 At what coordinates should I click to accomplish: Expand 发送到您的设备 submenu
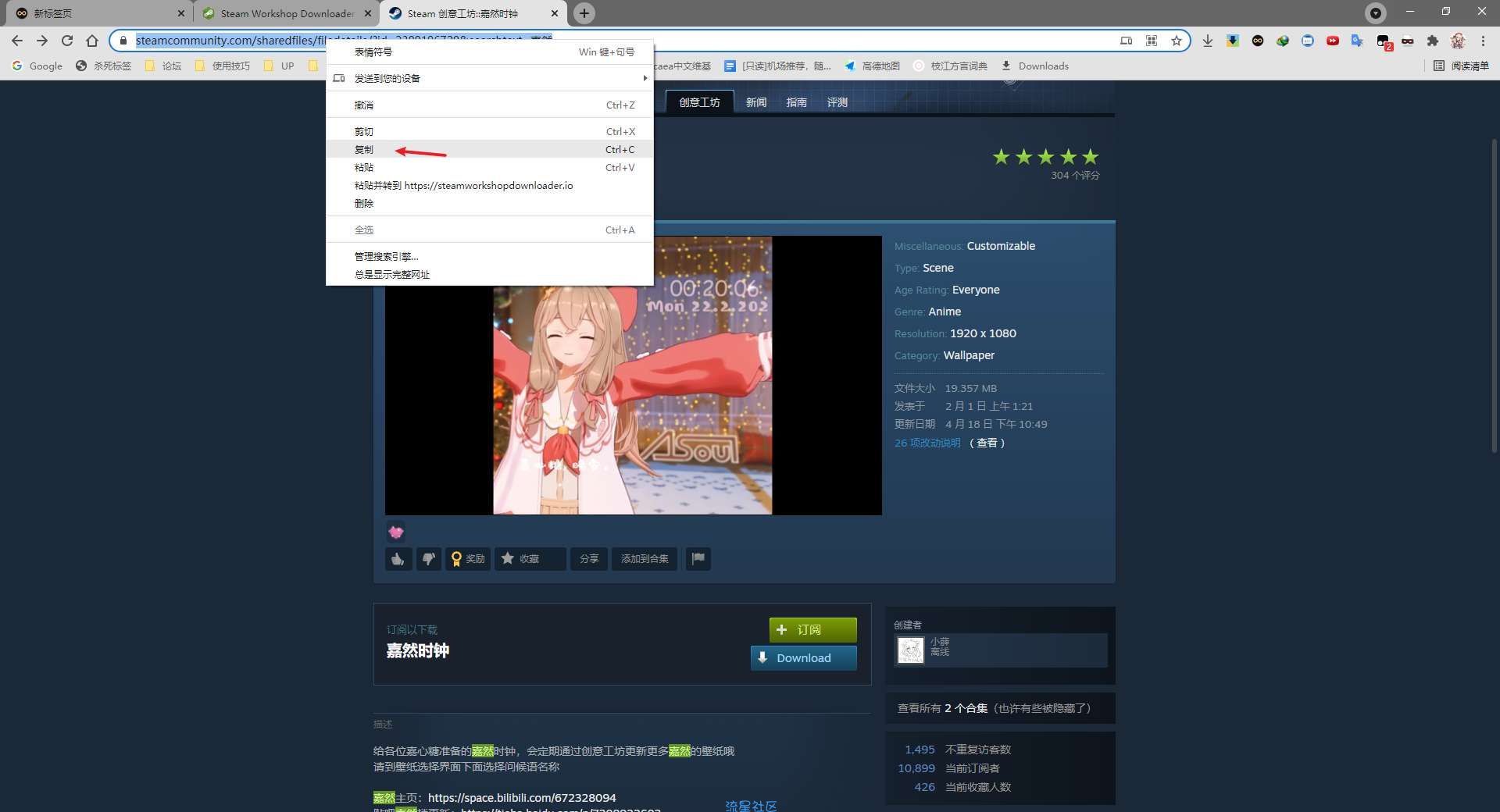click(490, 78)
